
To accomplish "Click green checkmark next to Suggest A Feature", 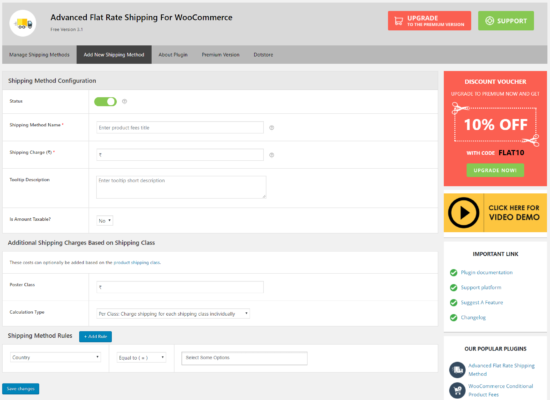I will (454, 302).
